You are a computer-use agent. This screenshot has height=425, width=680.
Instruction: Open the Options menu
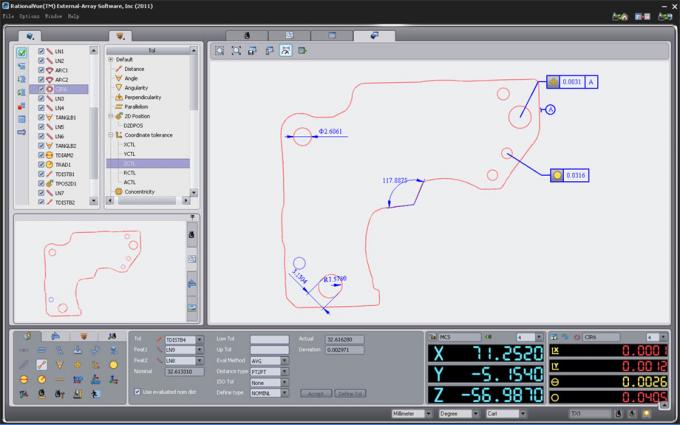pos(30,17)
